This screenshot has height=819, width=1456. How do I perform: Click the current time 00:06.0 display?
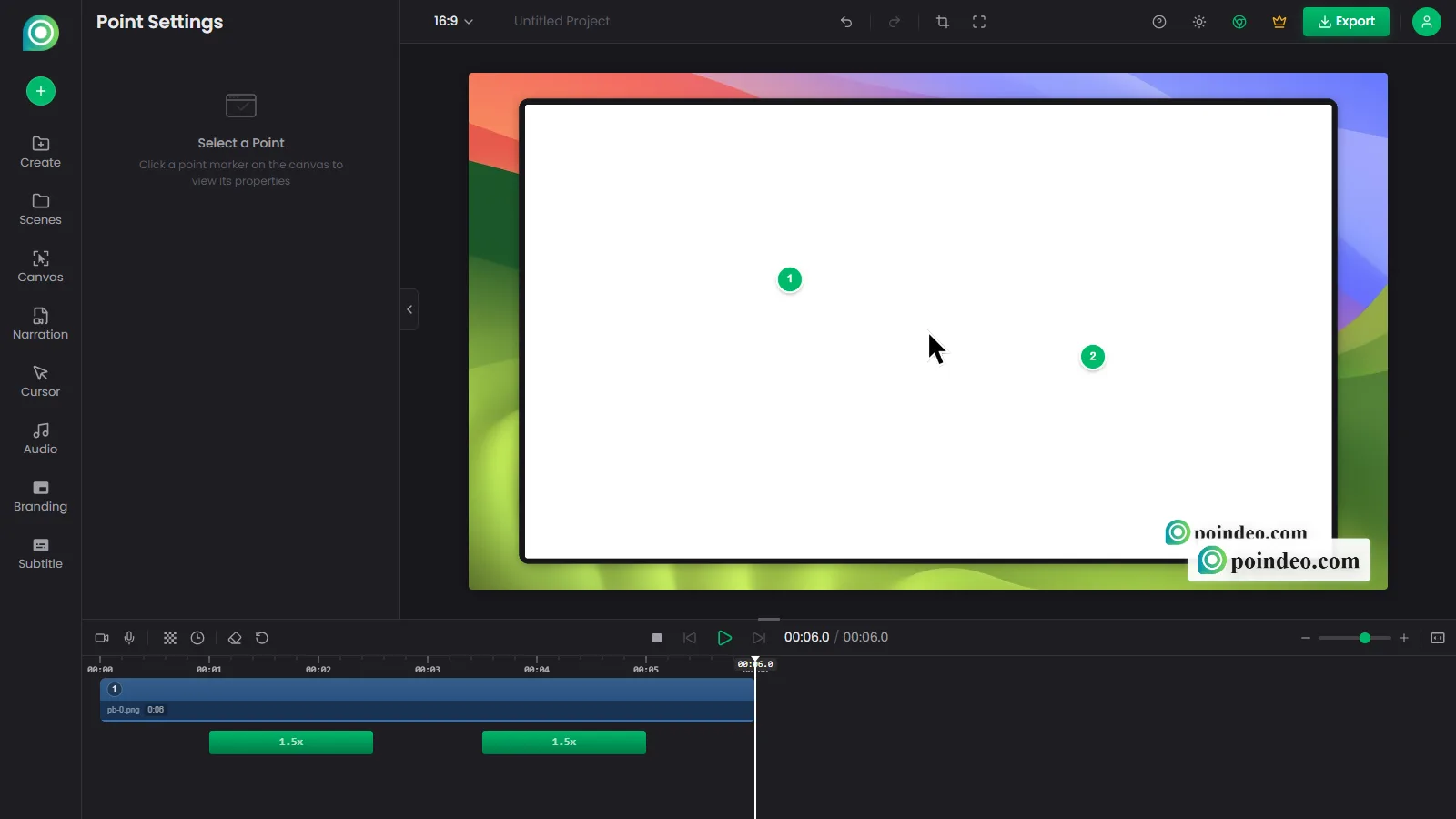point(806,637)
